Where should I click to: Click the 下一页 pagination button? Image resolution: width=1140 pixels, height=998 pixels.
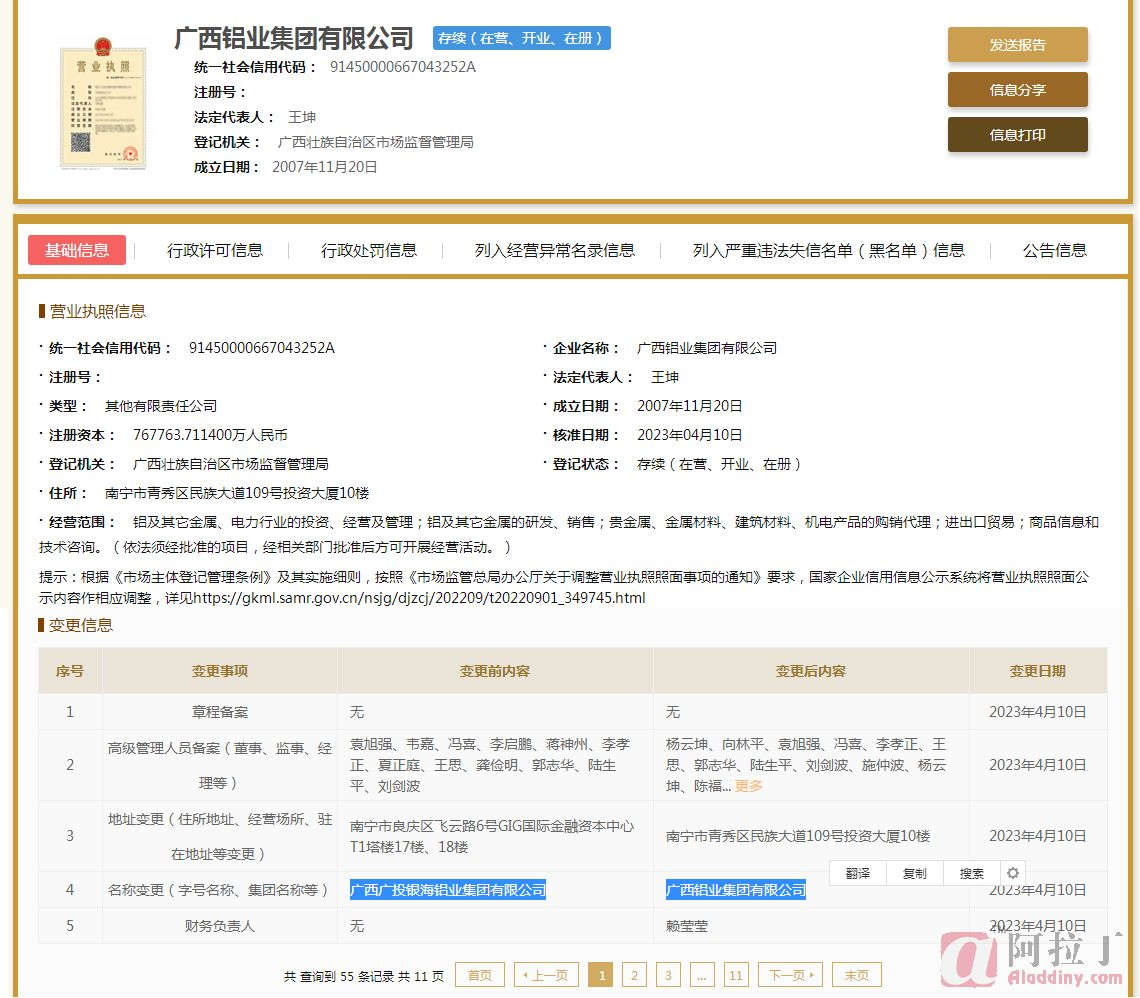coord(790,975)
